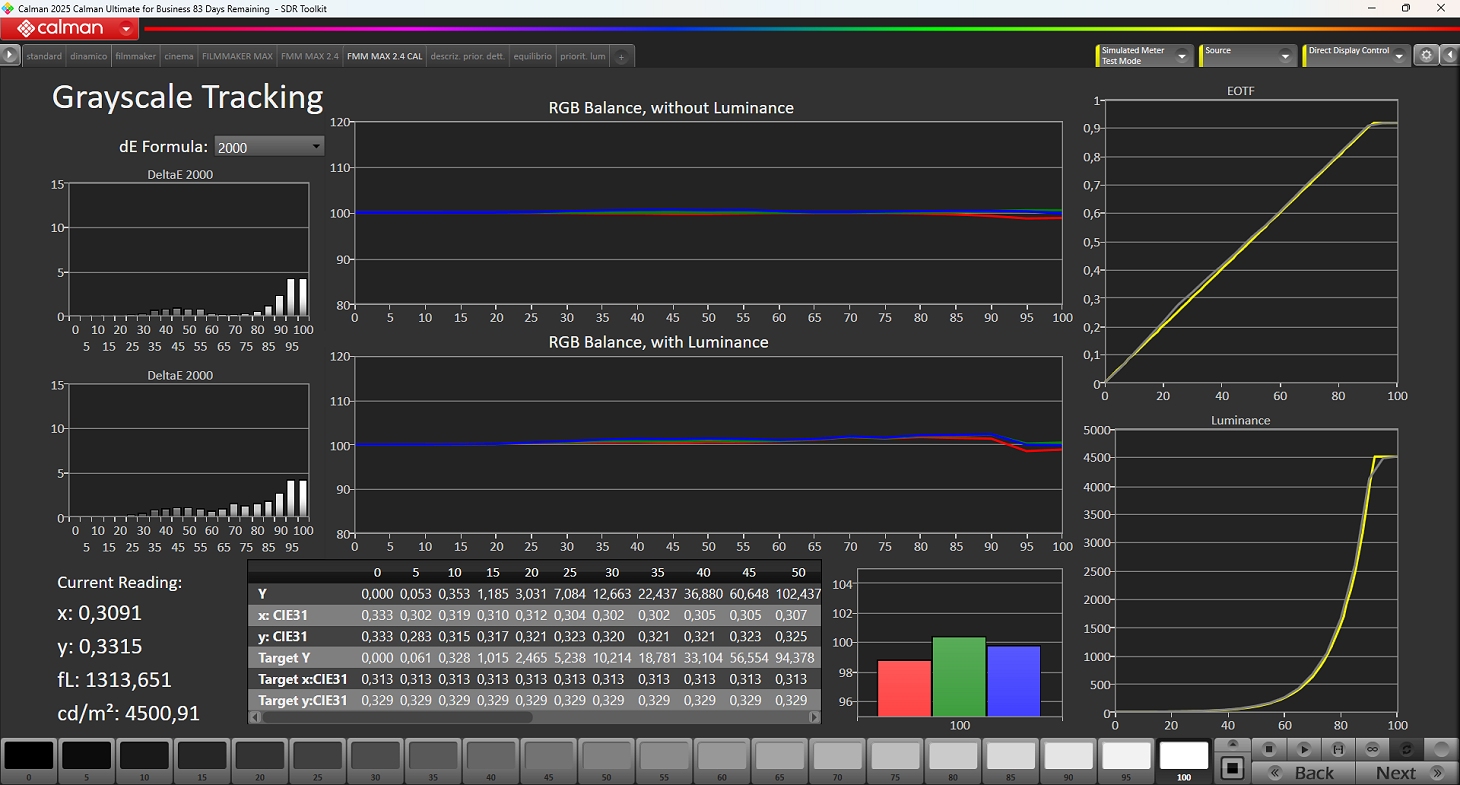Select the cinema history tab
This screenshot has width=1460, height=785.
point(179,57)
